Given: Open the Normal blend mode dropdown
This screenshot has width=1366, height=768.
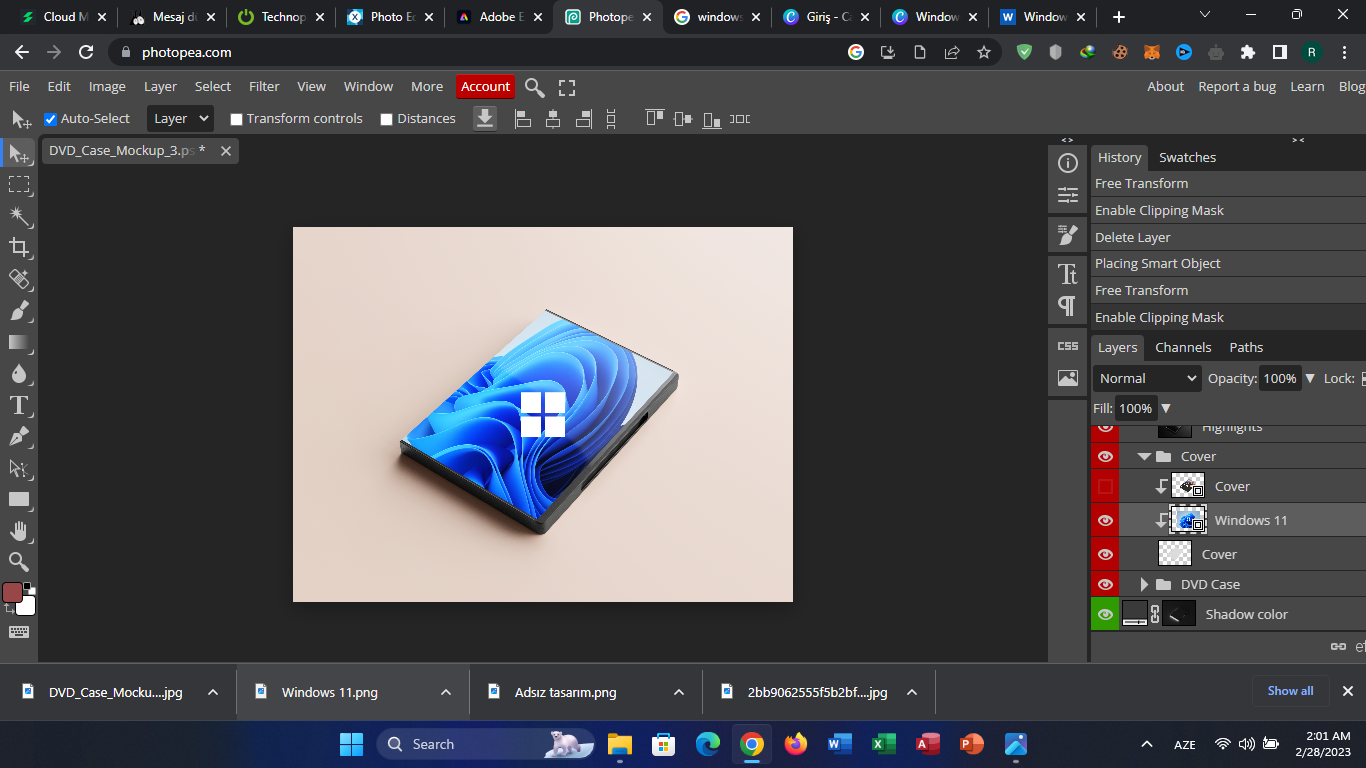Looking at the screenshot, I should [x=1147, y=379].
